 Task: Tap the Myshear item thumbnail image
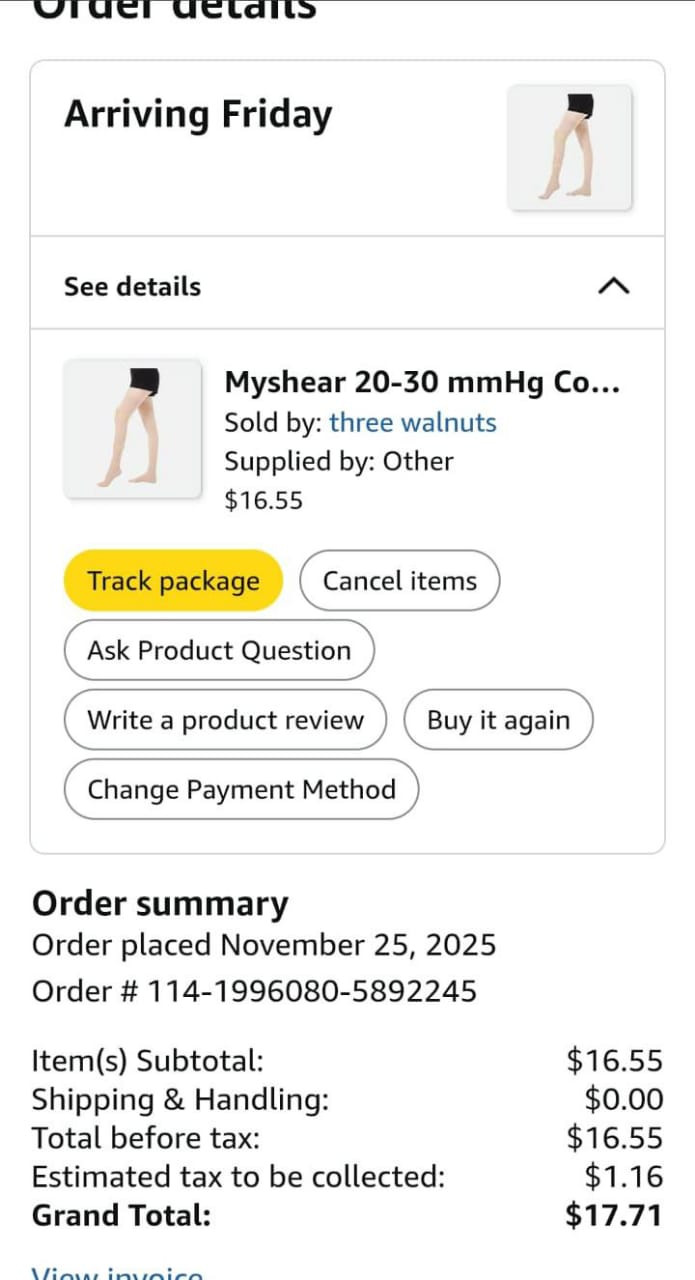point(132,428)
